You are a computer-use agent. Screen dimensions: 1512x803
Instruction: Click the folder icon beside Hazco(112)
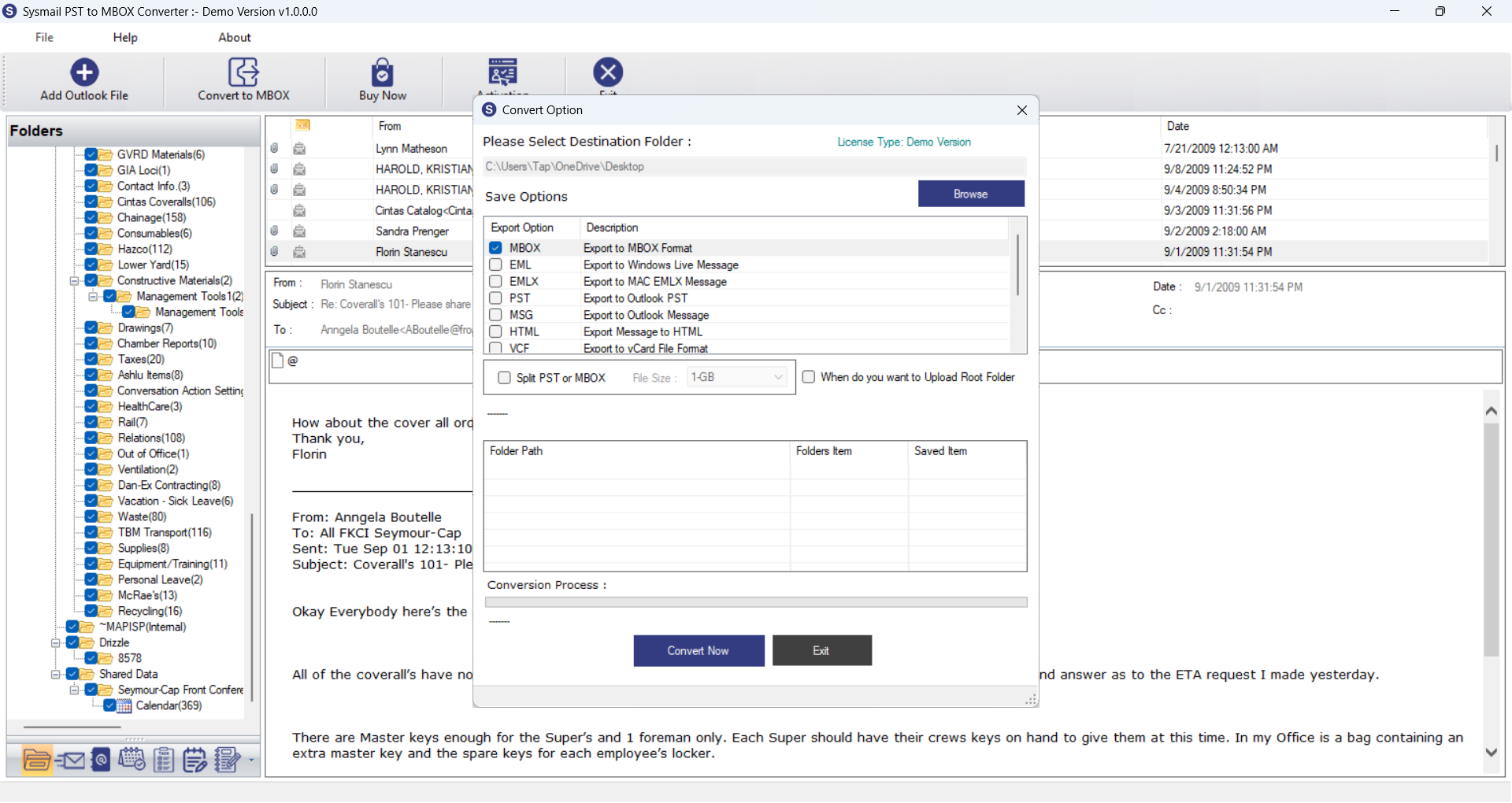(106, 249)
